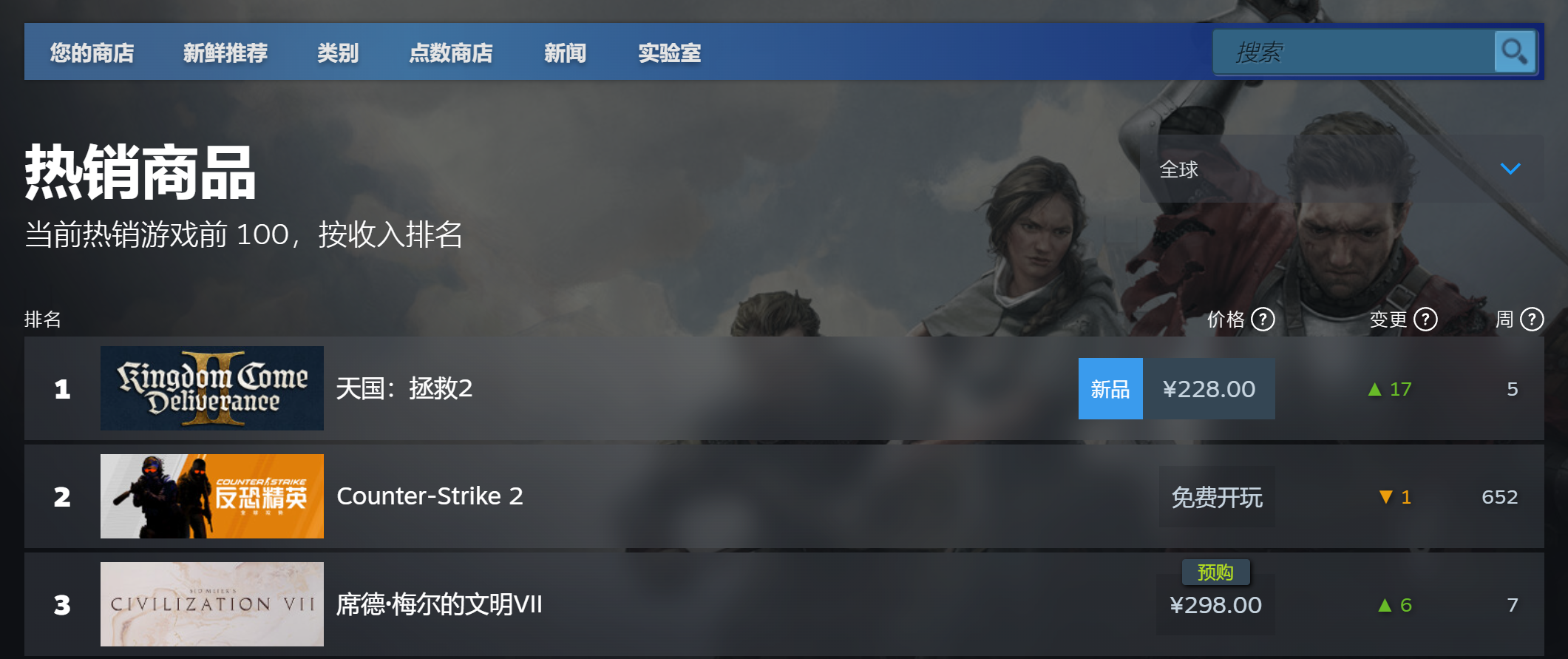Expand the 全球 region dropdown

click(1342, 169)
